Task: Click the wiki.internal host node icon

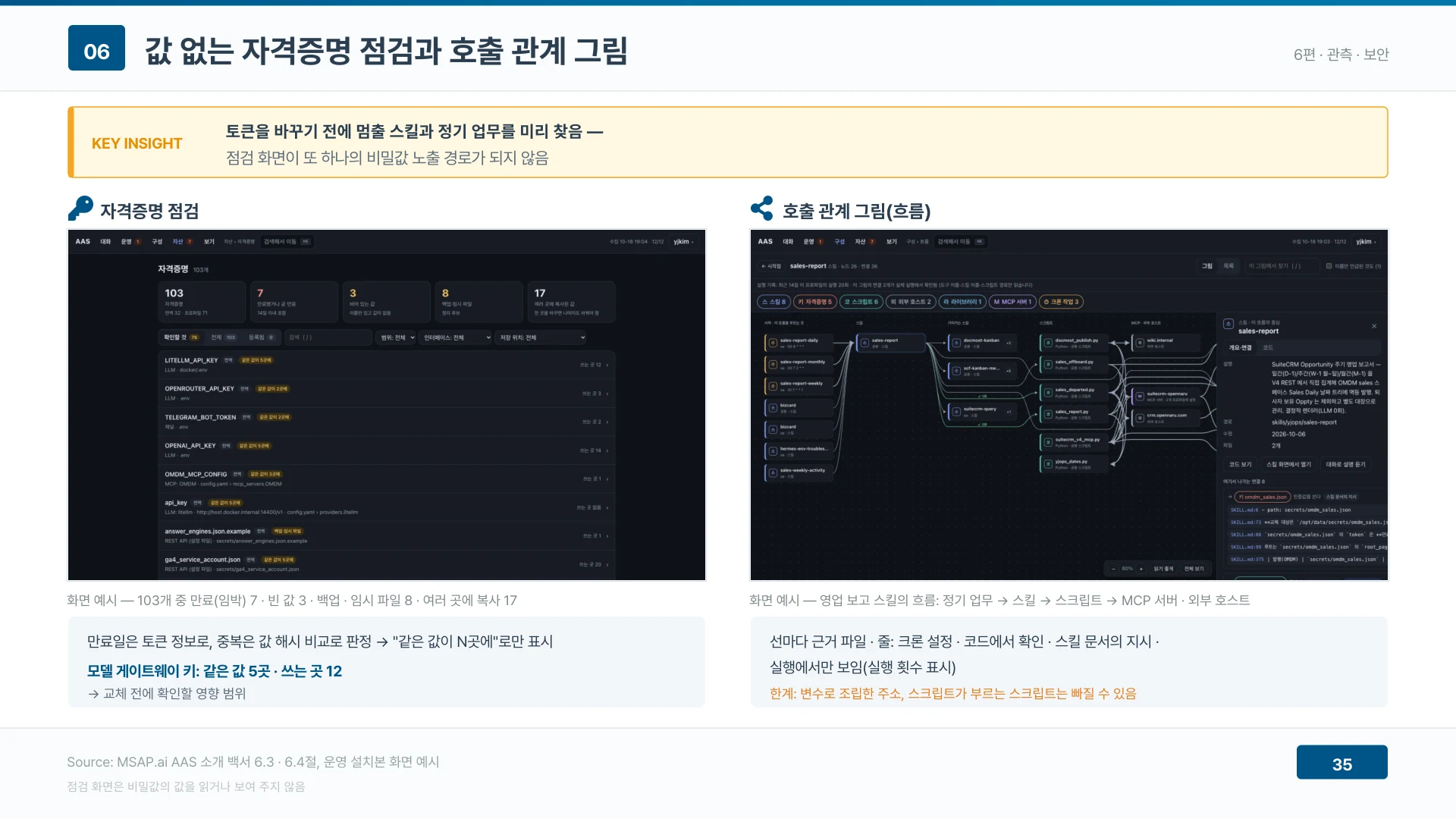Action: pyautogui.click(x=1139, y=343)
